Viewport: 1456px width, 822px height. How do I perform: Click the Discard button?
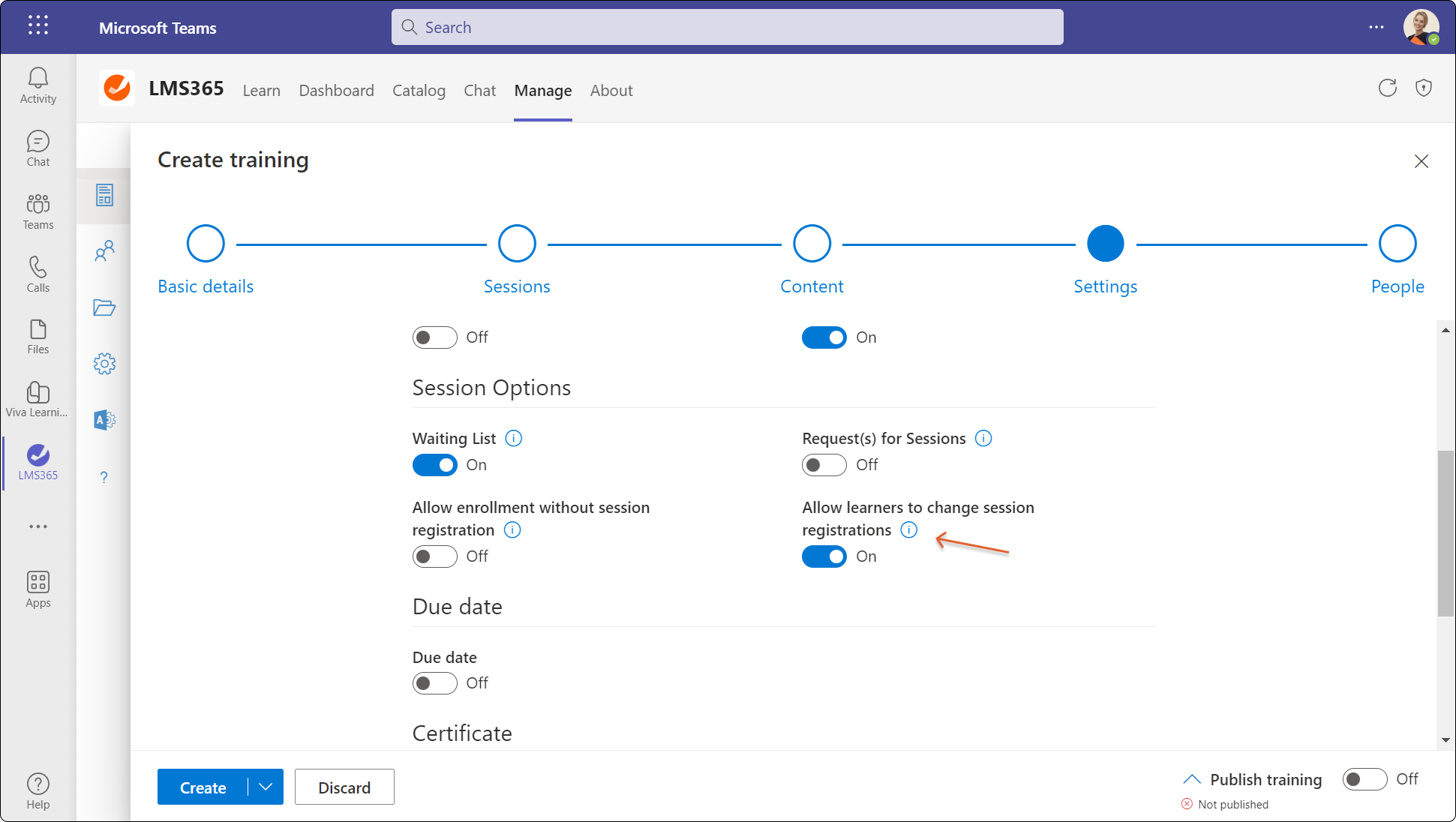tap(344, 787)
